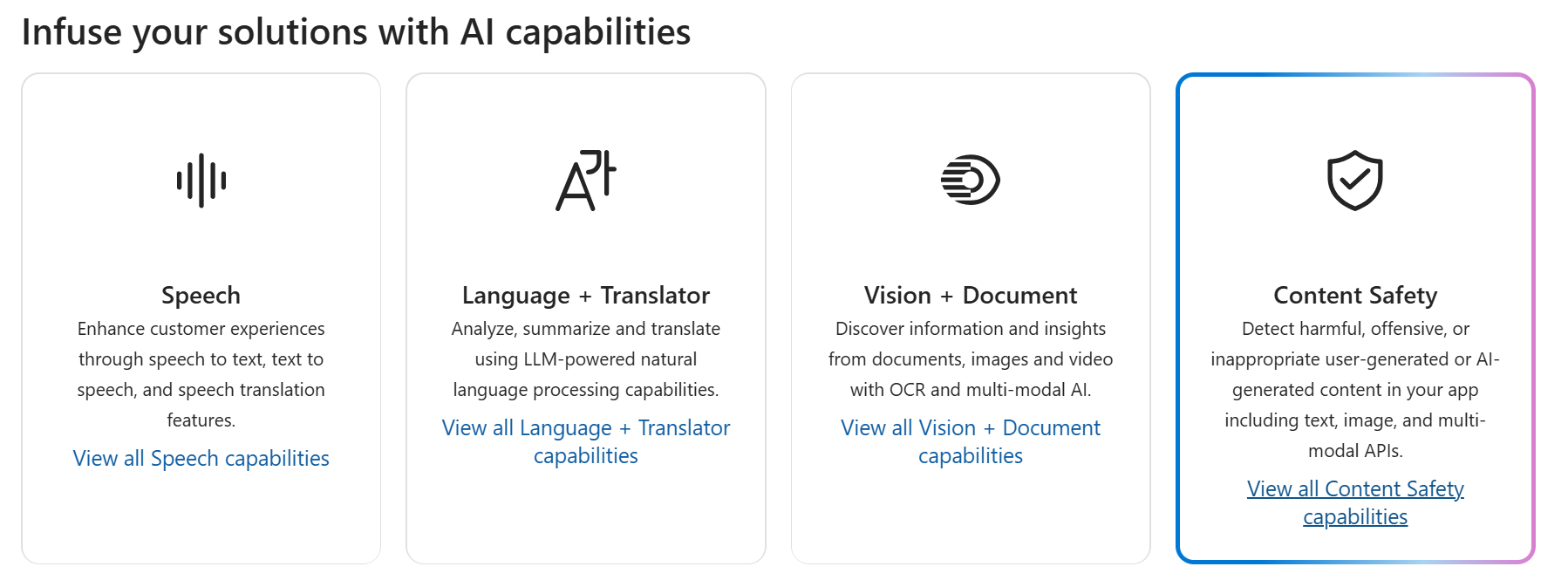This screenshot has height=587, width=1568.
Task: Click the description mentioning OCR and multi-modal AI
Action: [971, 358]
